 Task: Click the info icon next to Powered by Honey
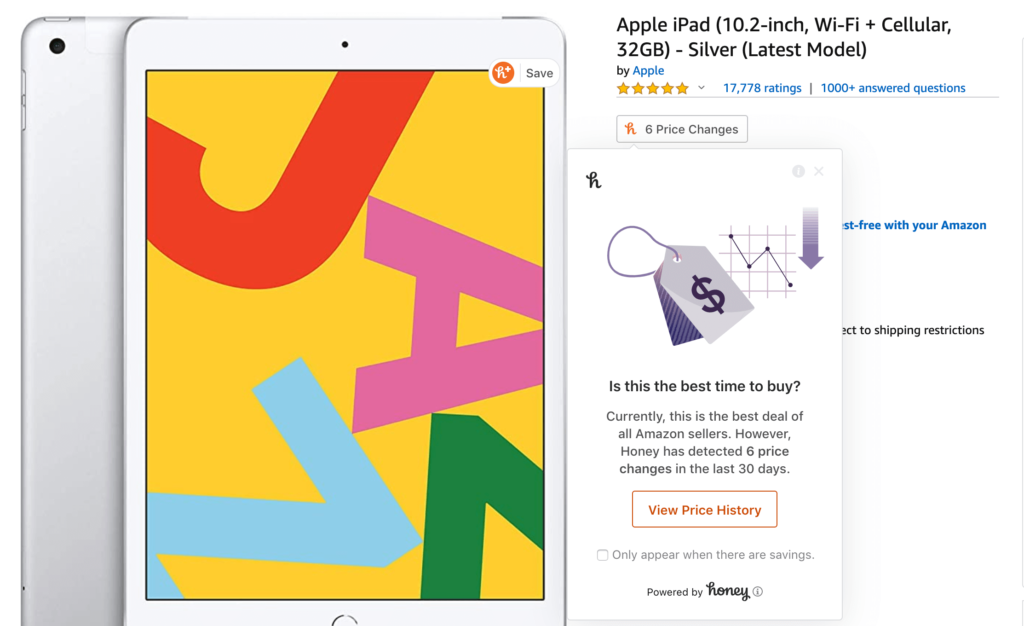point(758,591)
